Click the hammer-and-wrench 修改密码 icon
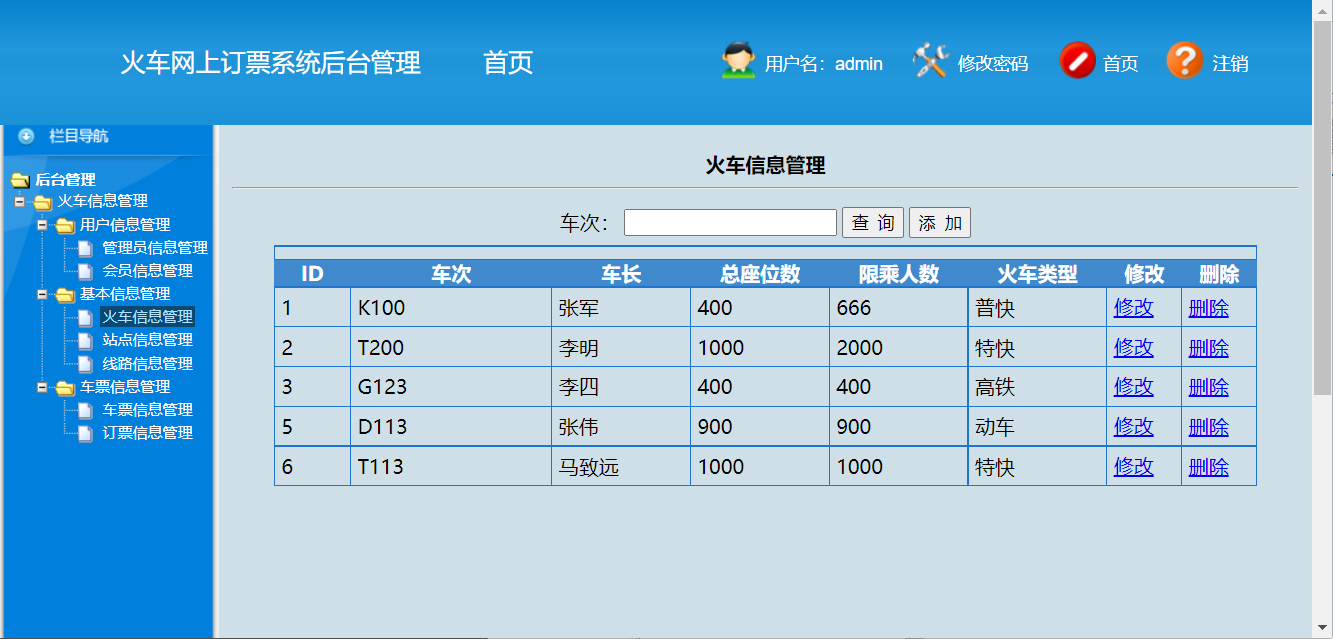 coord(930,62)
